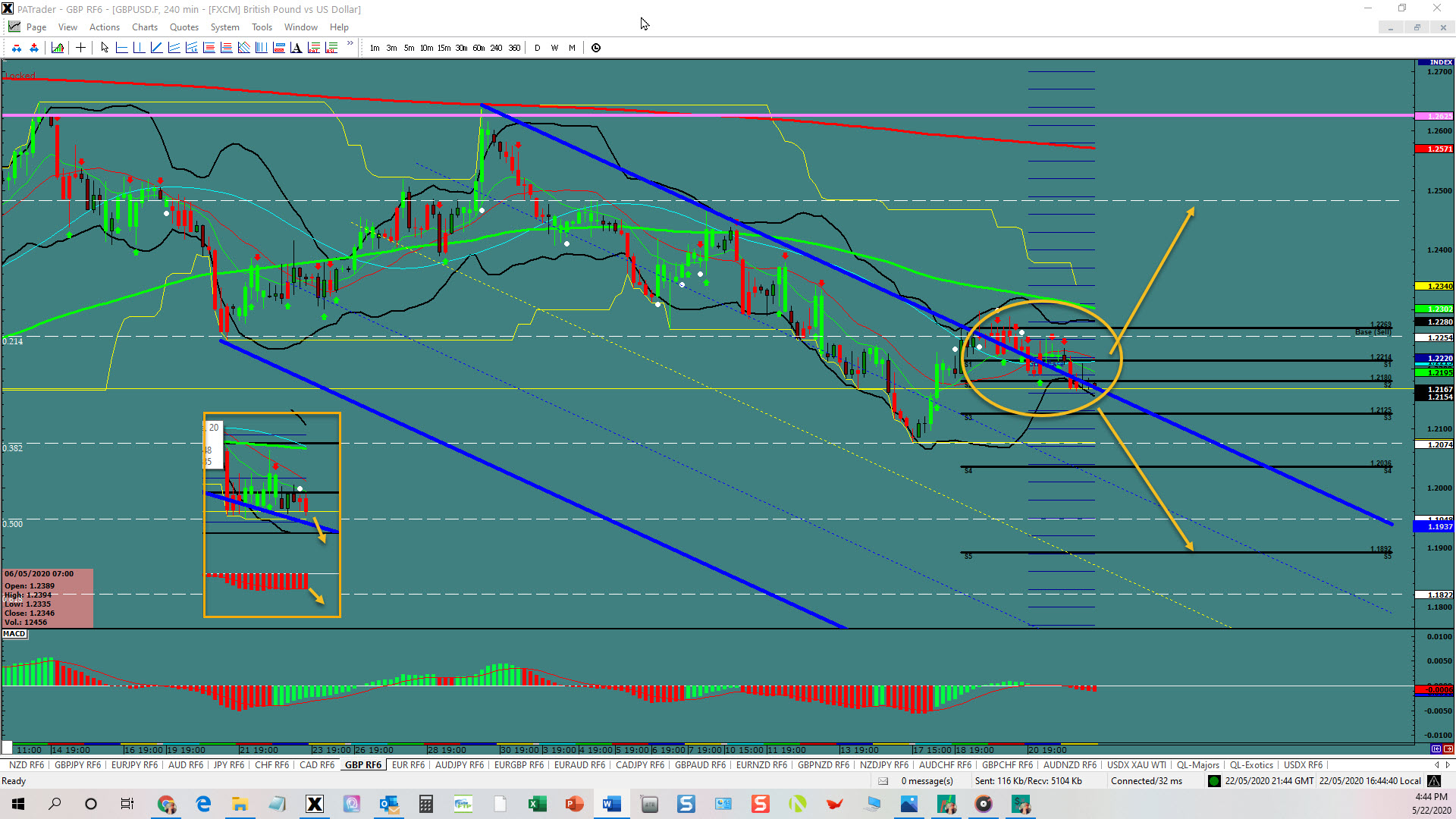Select the arrow pointer tool

tap(105, 48)
